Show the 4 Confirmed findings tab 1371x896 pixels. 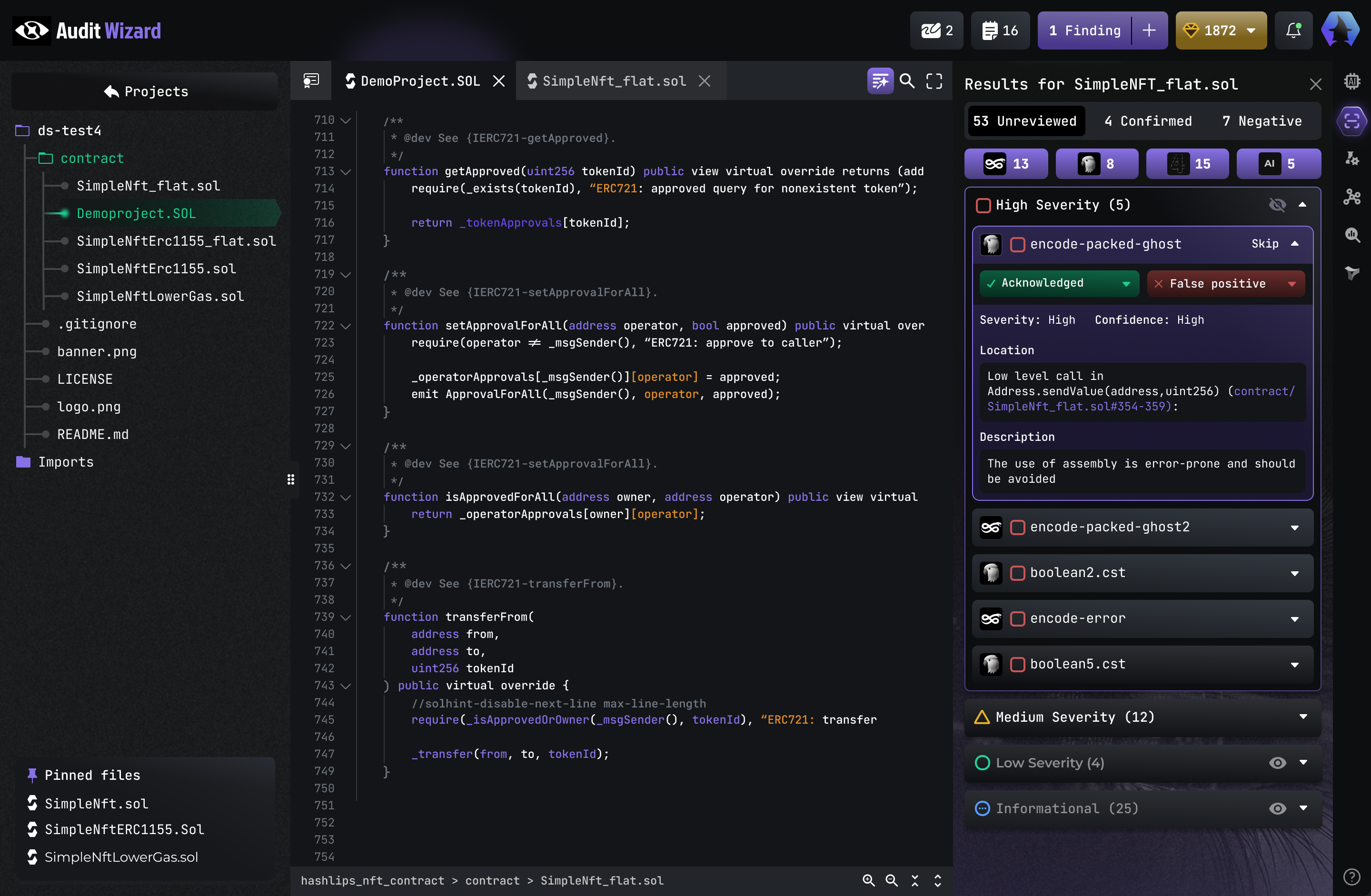pyautogui.click(x=1147, y=121)
